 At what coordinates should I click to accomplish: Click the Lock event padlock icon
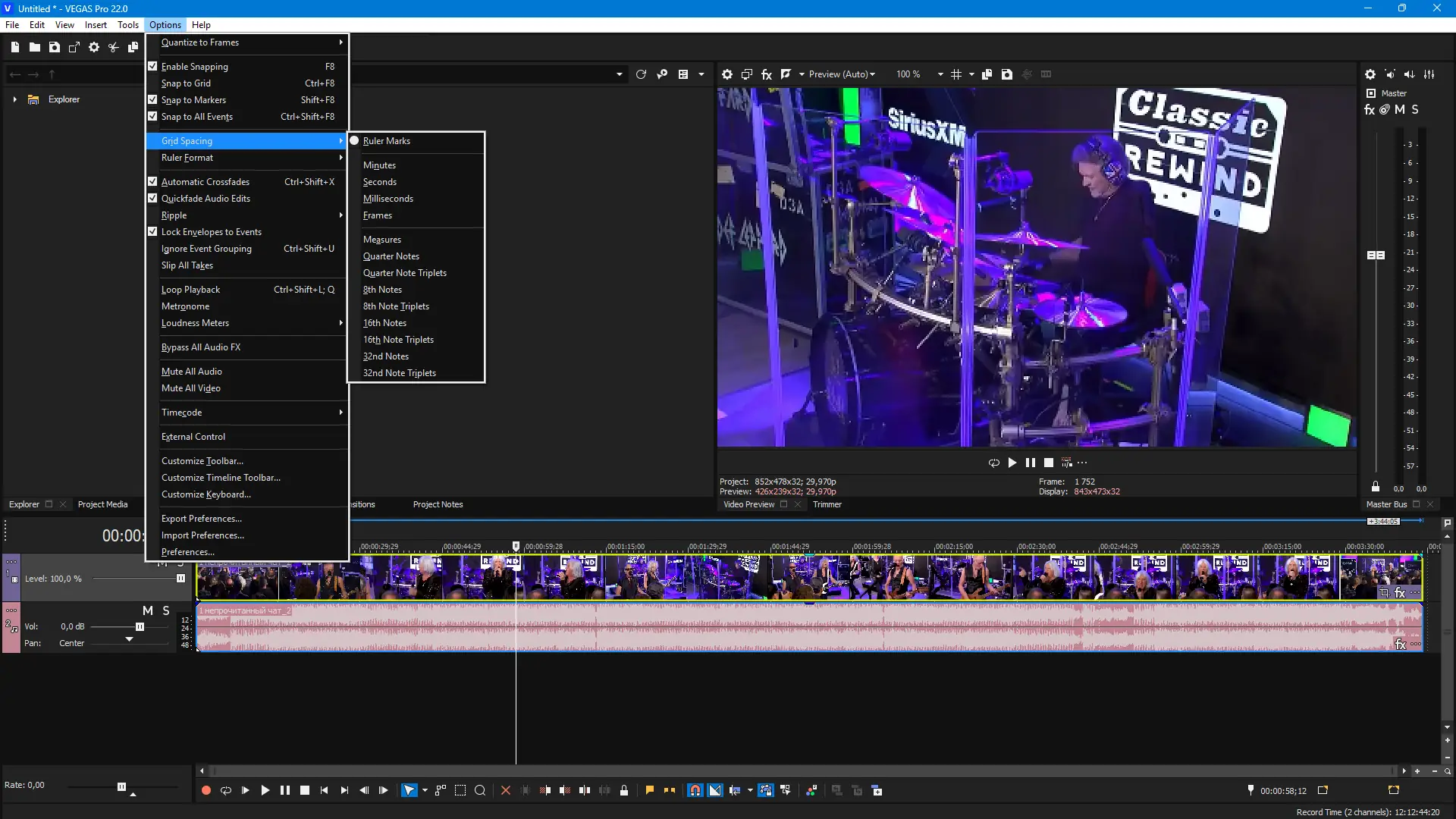tap(624, 790)
